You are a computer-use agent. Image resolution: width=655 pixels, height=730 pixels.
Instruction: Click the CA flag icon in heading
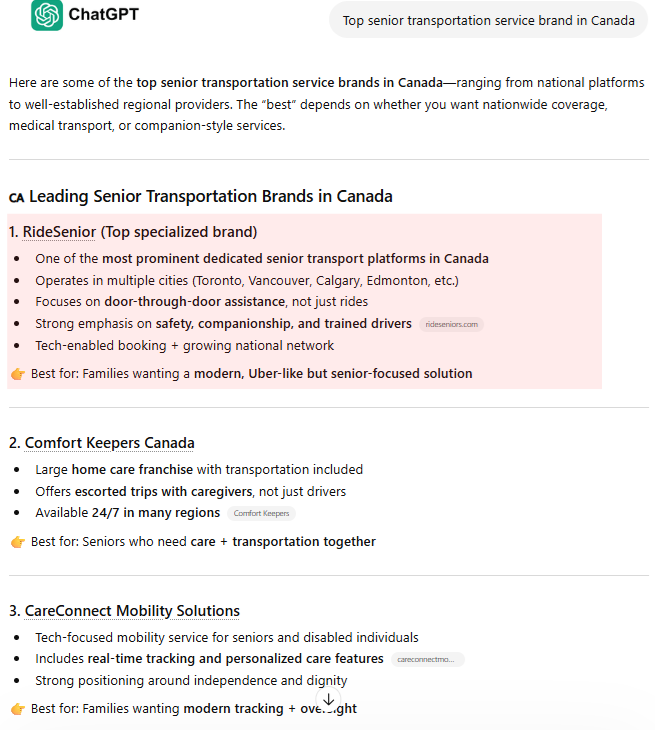click(x=16, y=198)
